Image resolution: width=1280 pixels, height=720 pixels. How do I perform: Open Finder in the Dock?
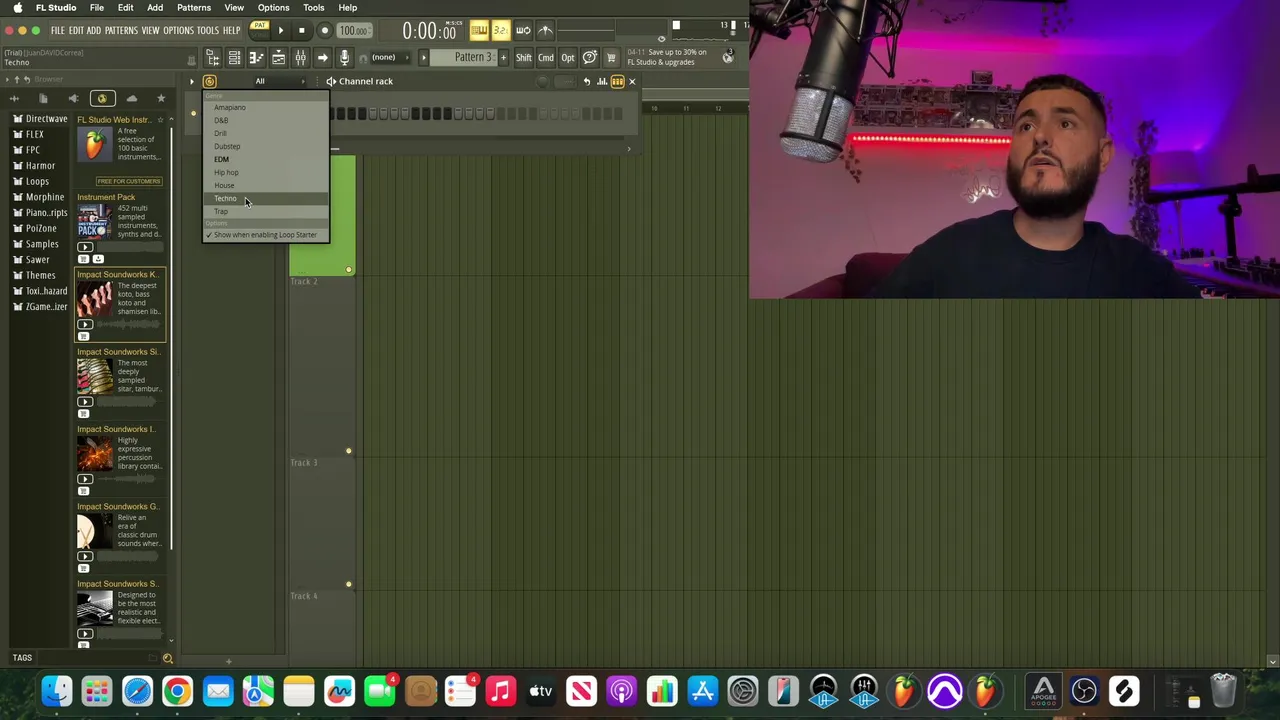tap(57, 691)
